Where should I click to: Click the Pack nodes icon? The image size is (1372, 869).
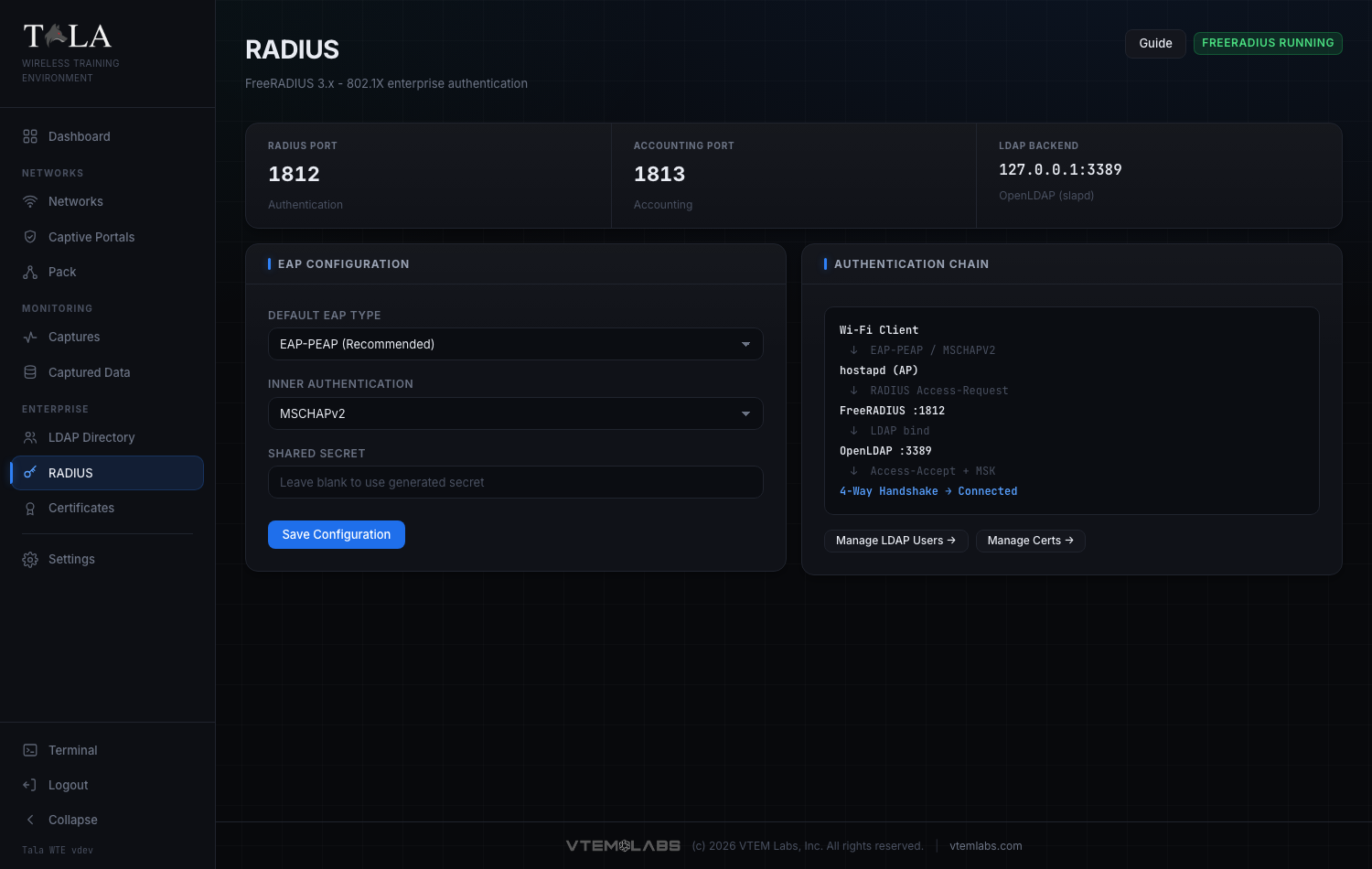(30, 272)
